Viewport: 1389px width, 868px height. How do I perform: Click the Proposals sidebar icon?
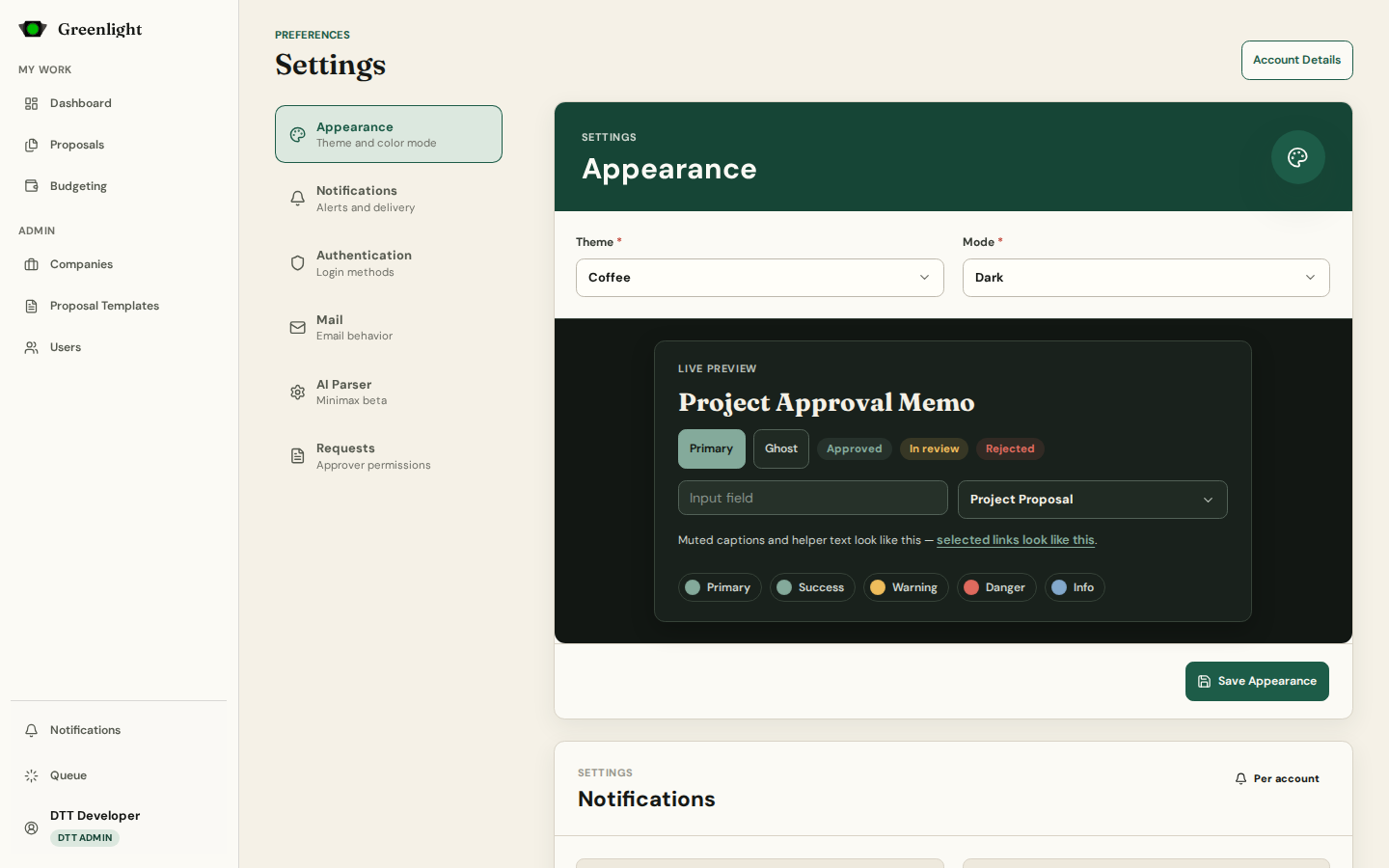[32, 145]
